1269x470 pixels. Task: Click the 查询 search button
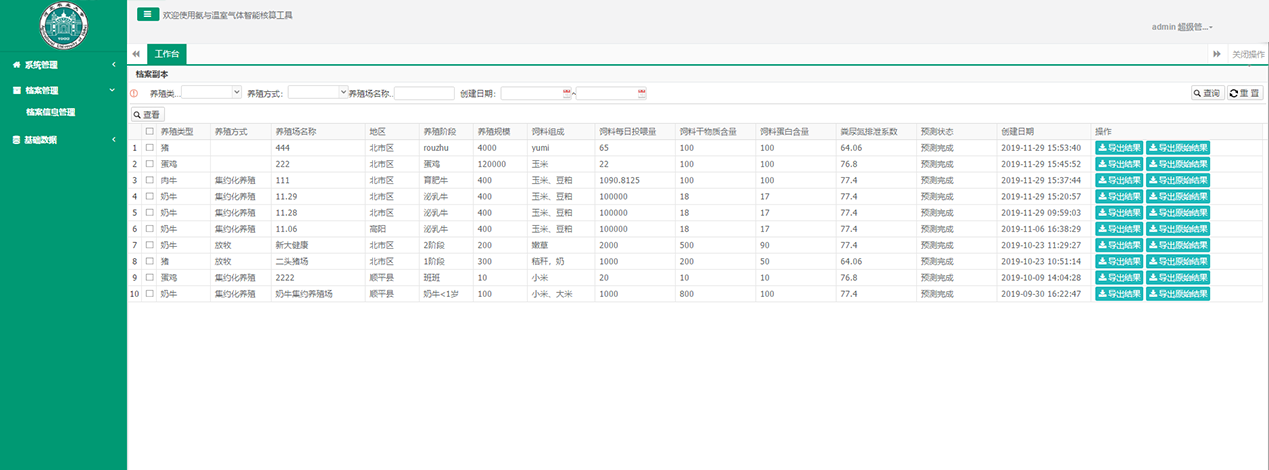(1207, 93)
